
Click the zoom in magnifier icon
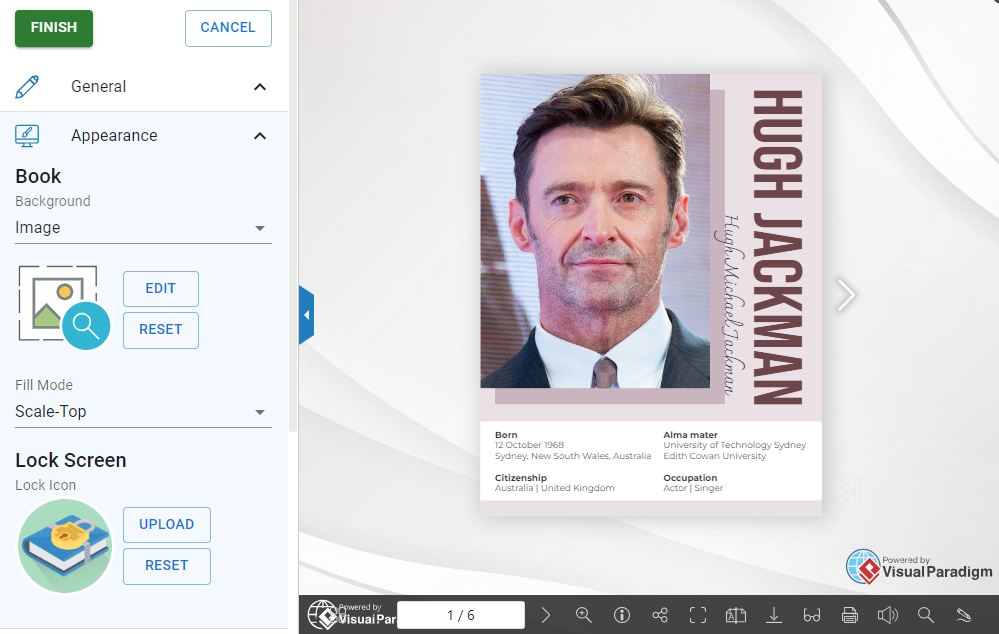click(x=584, y=615)
